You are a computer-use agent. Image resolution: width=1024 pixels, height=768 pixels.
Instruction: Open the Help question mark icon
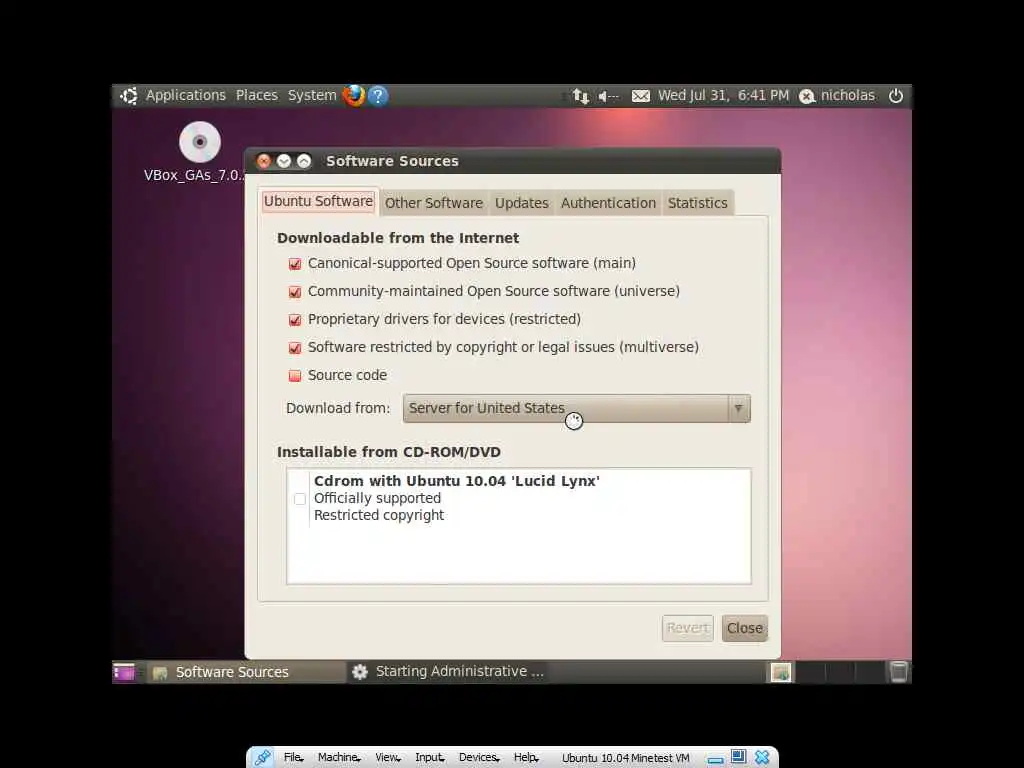coord(378,96)
